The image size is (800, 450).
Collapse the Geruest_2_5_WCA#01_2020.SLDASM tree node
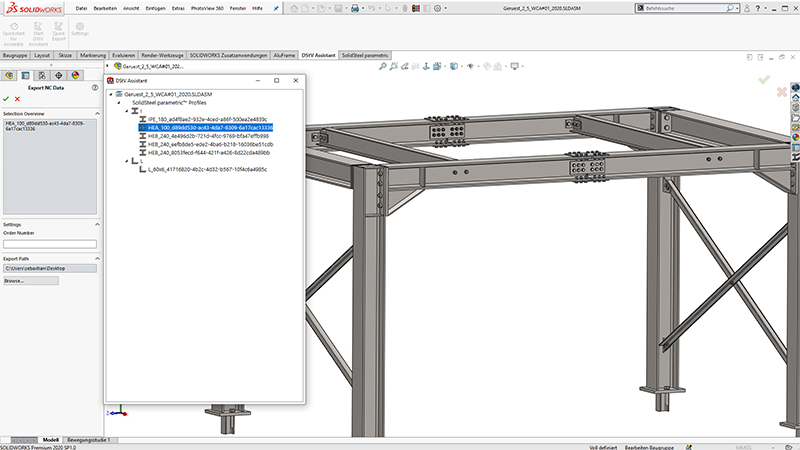pos(111,94)
